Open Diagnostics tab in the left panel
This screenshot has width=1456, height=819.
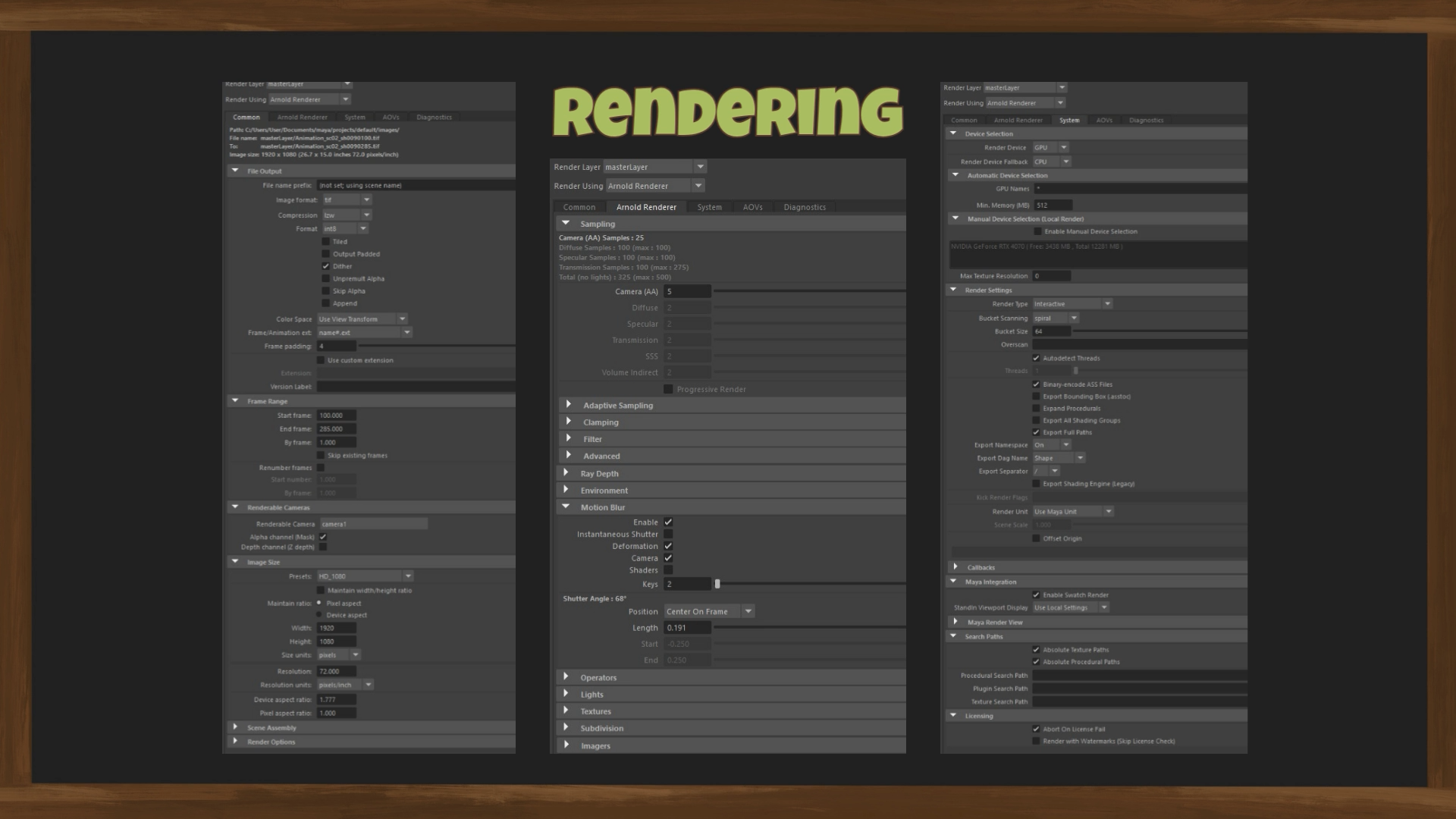coord(434,118)
